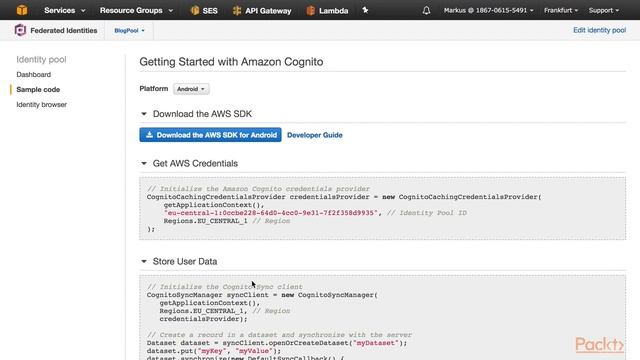The image size is (640, 360).
Task: Click Federated Identities title link
Action: pos(64,31)
